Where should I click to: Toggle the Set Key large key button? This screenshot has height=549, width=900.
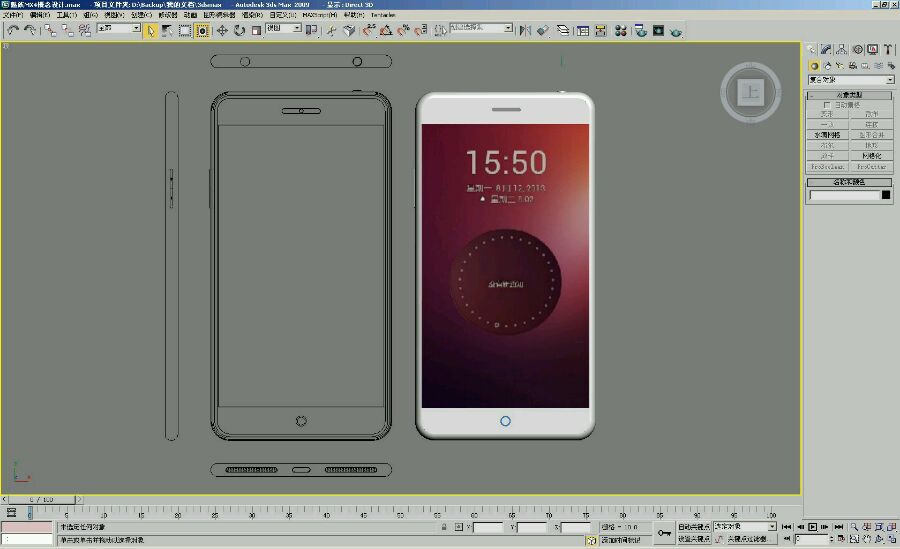click(x=664, y=533)
